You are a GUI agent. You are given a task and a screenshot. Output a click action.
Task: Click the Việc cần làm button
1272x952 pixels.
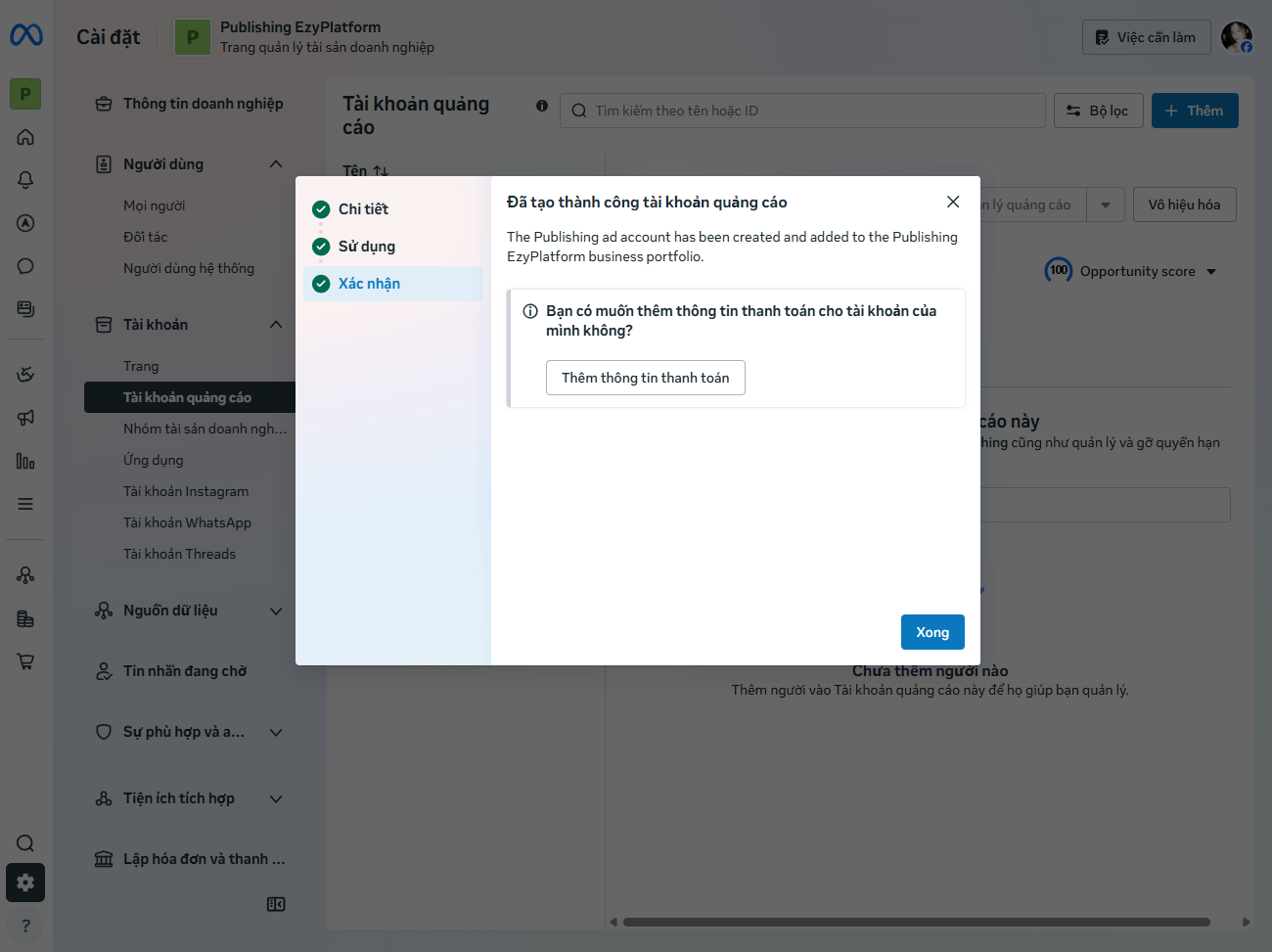point(1147,37)
